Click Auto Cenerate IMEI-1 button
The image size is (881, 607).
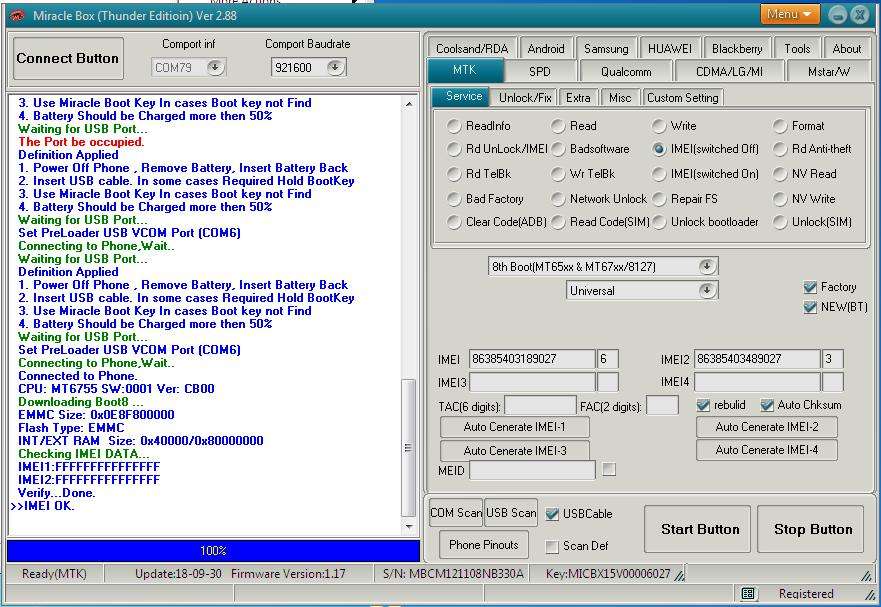515,427
